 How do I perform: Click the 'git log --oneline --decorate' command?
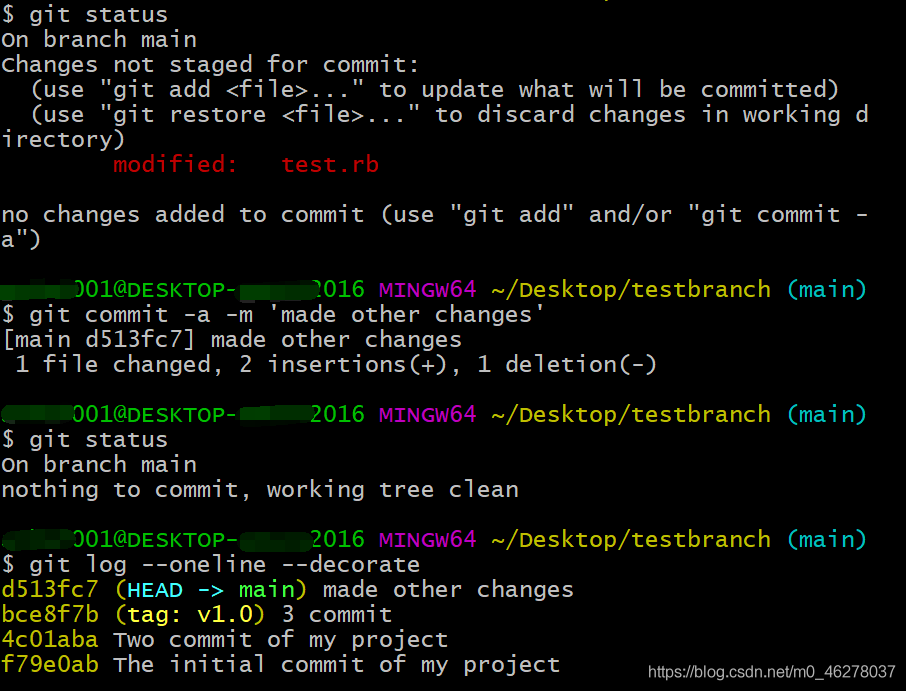click(x=225, y=564)
